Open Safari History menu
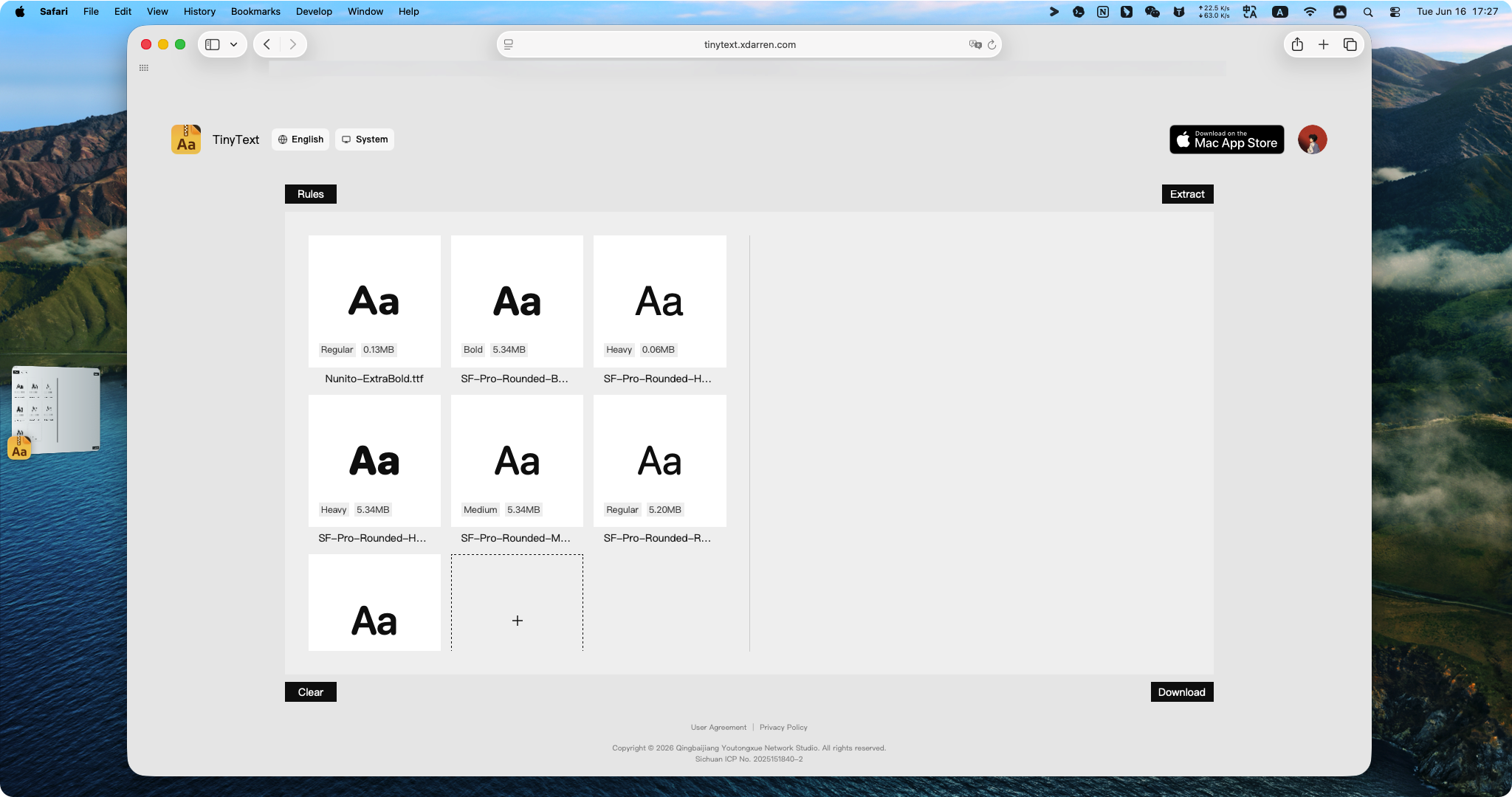Viewport: 1512px width, 797px height. tap(199, 11)
